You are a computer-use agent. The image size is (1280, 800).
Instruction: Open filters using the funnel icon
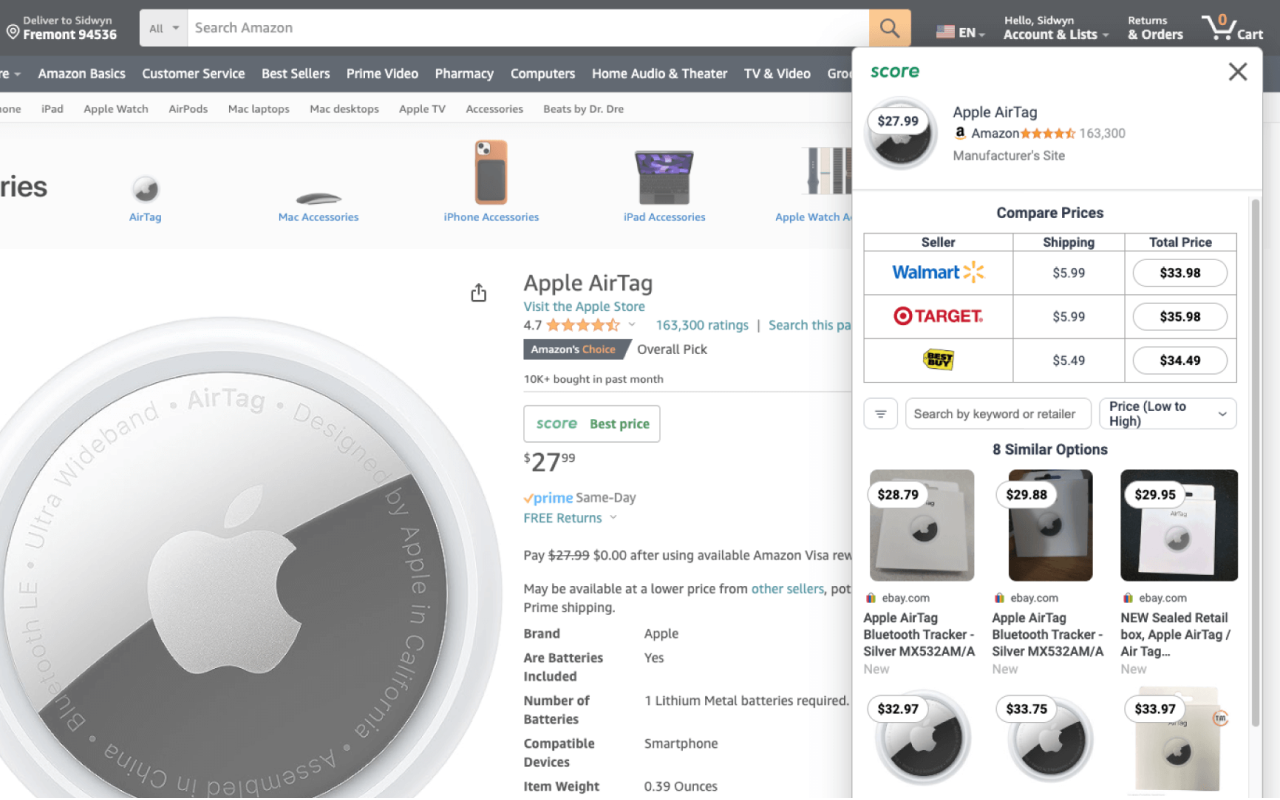880,413
